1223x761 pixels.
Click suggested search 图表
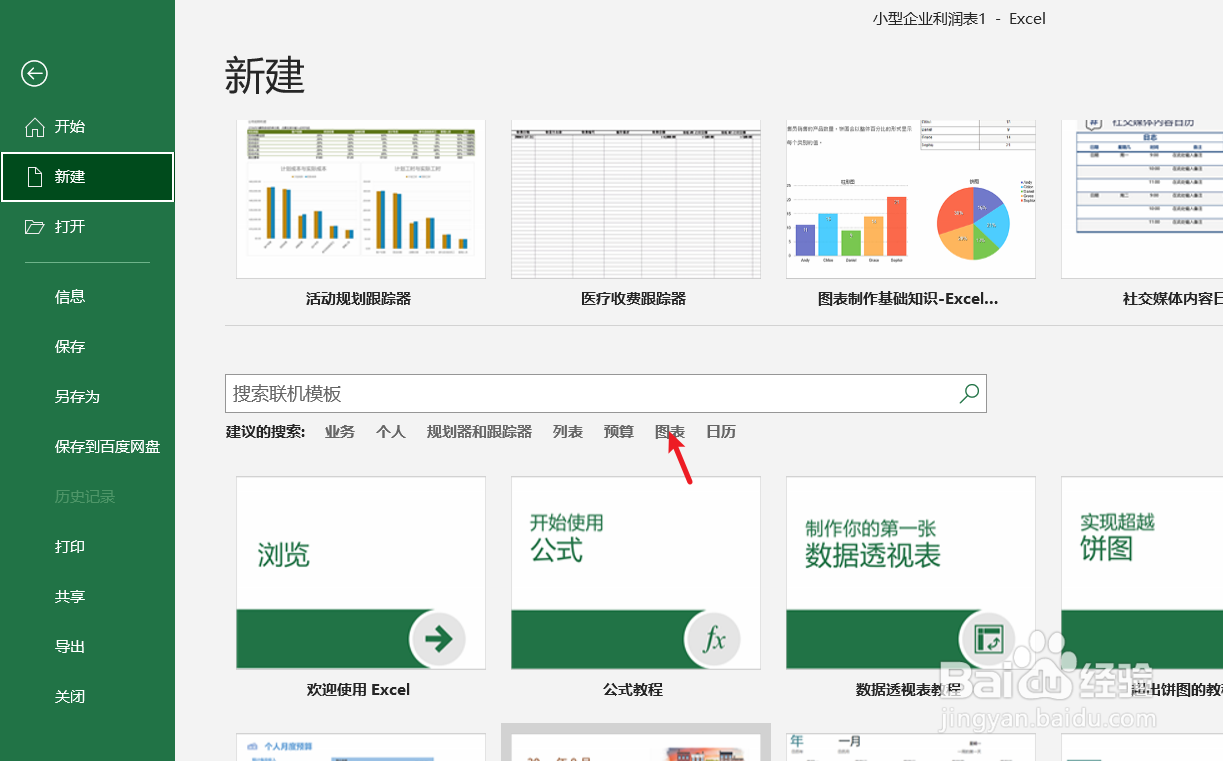click(670, 432)
